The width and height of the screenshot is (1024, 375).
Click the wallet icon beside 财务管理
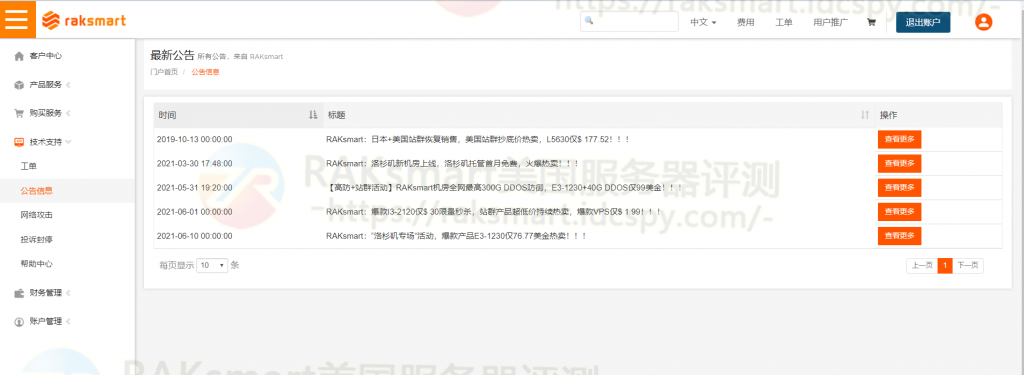(19, 293)
